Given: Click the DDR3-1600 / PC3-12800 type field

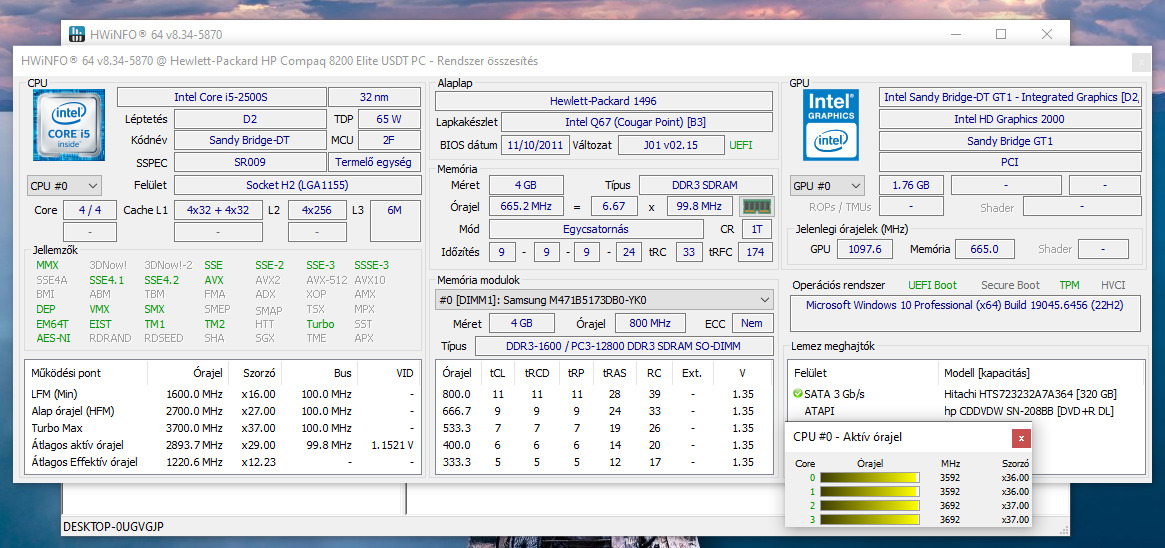Looking at the screenshot, I should [624, 346].
